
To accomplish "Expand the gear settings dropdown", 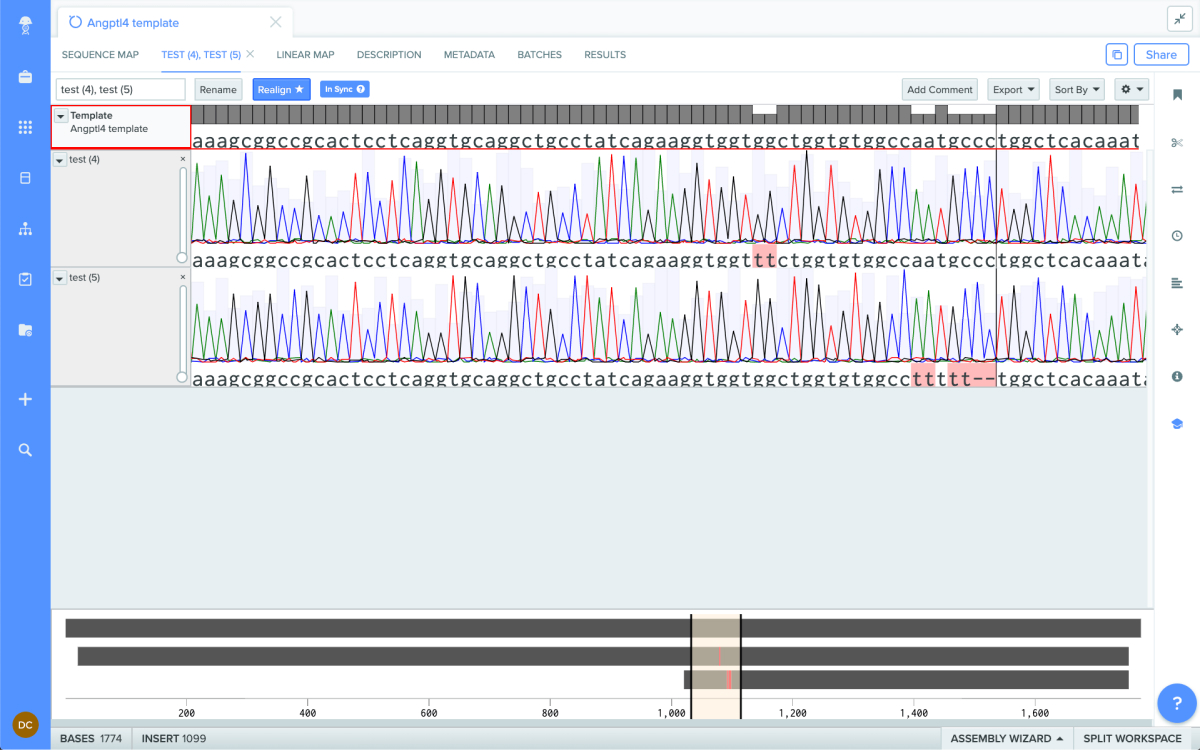I will (x=1132, y=90).
